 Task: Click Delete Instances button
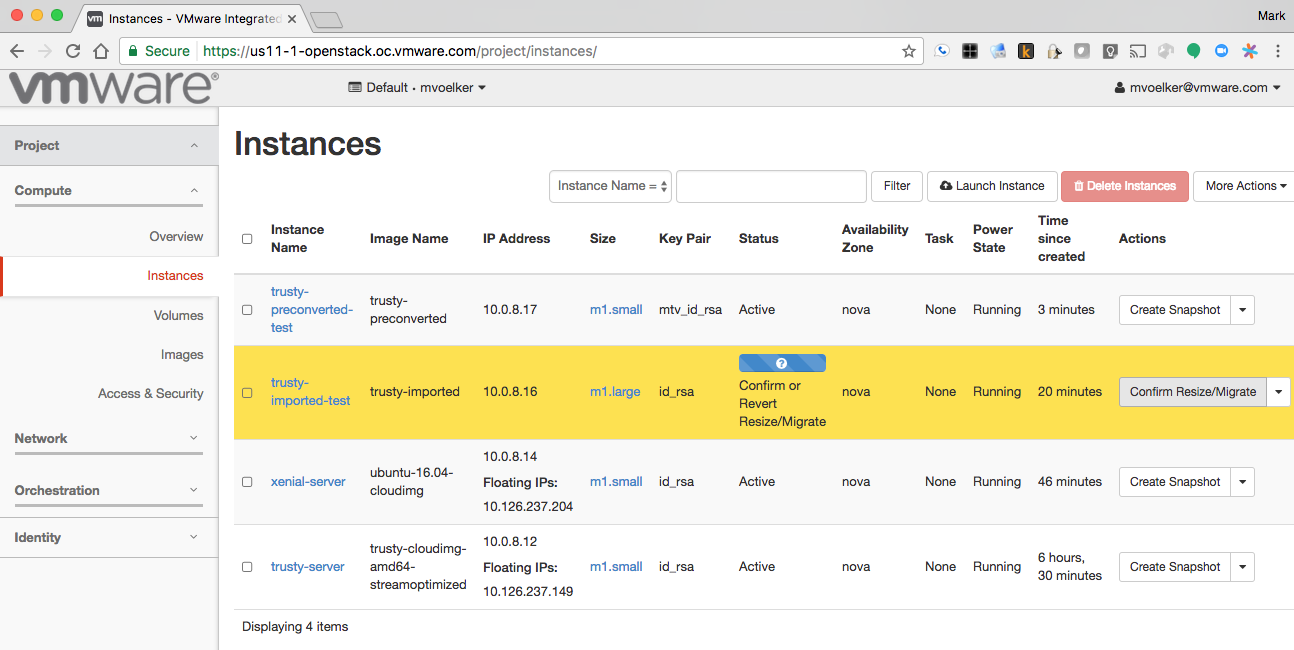[x=1125, y=186]
